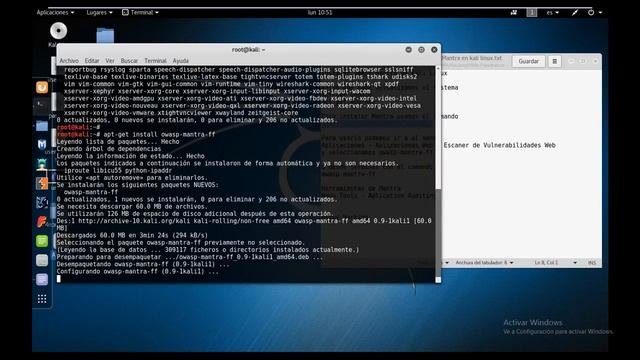
Task: Open the Terminal menu in terminal menubar
Action: [155, 61]
